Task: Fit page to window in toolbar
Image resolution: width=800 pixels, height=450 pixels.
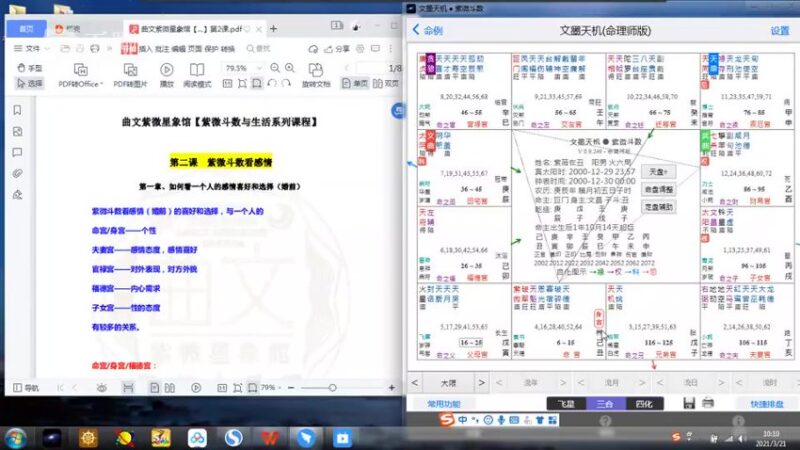Action: pyautogui.click(x=242, y=83)
